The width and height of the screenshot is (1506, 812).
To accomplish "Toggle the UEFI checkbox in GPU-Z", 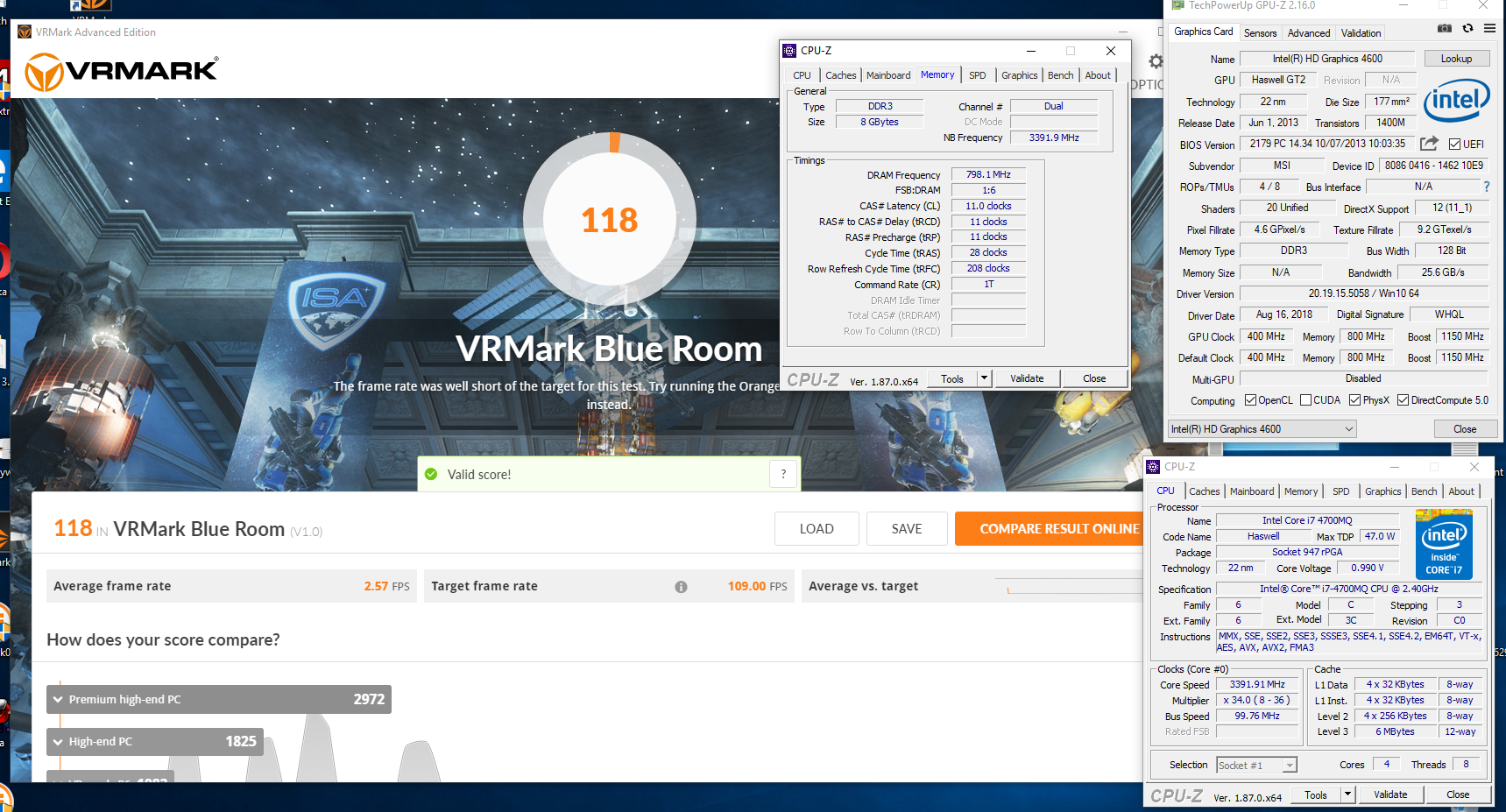I will pyautogui.click(x=1454, y=145).
